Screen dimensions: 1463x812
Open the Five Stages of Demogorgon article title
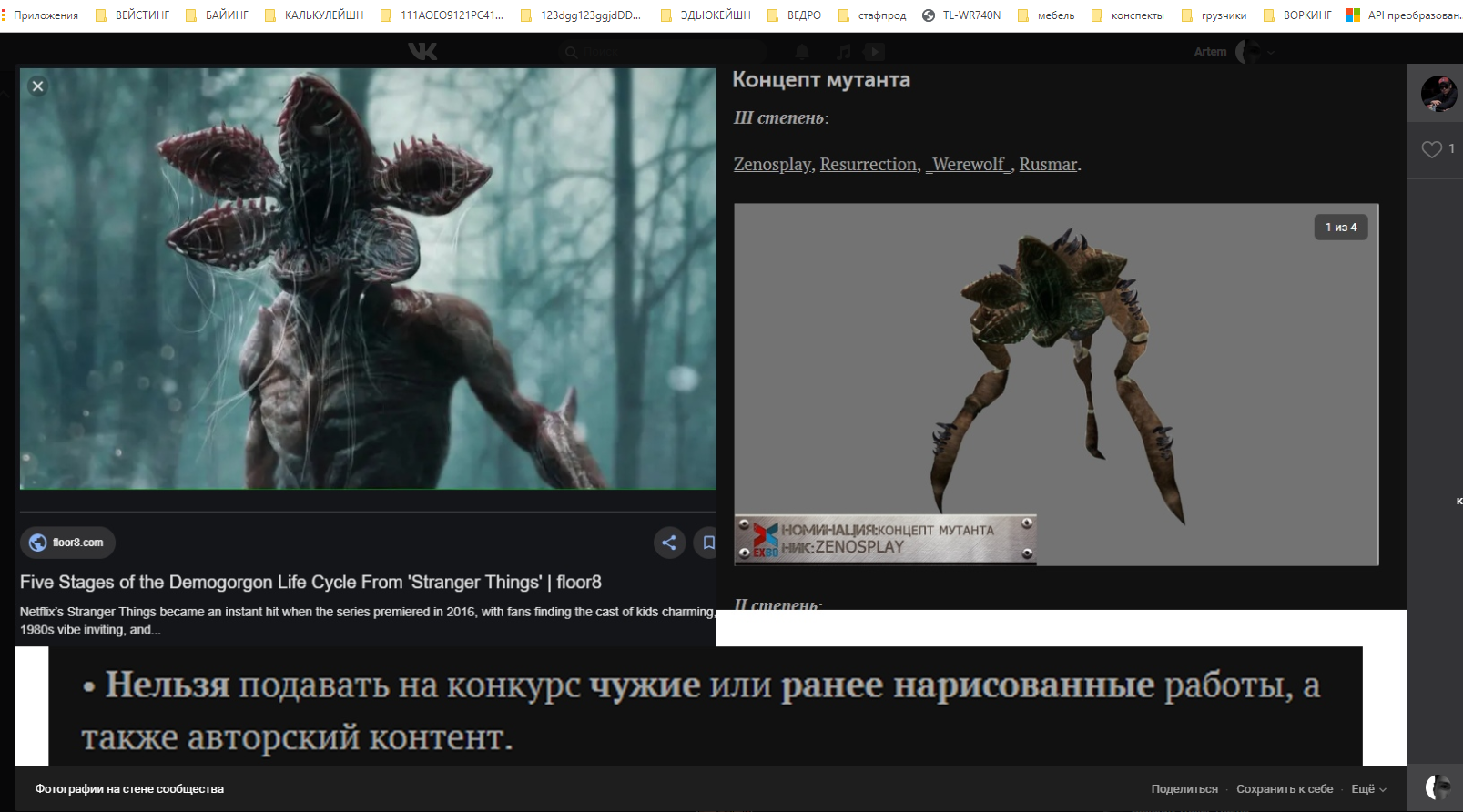pos(310,582)
